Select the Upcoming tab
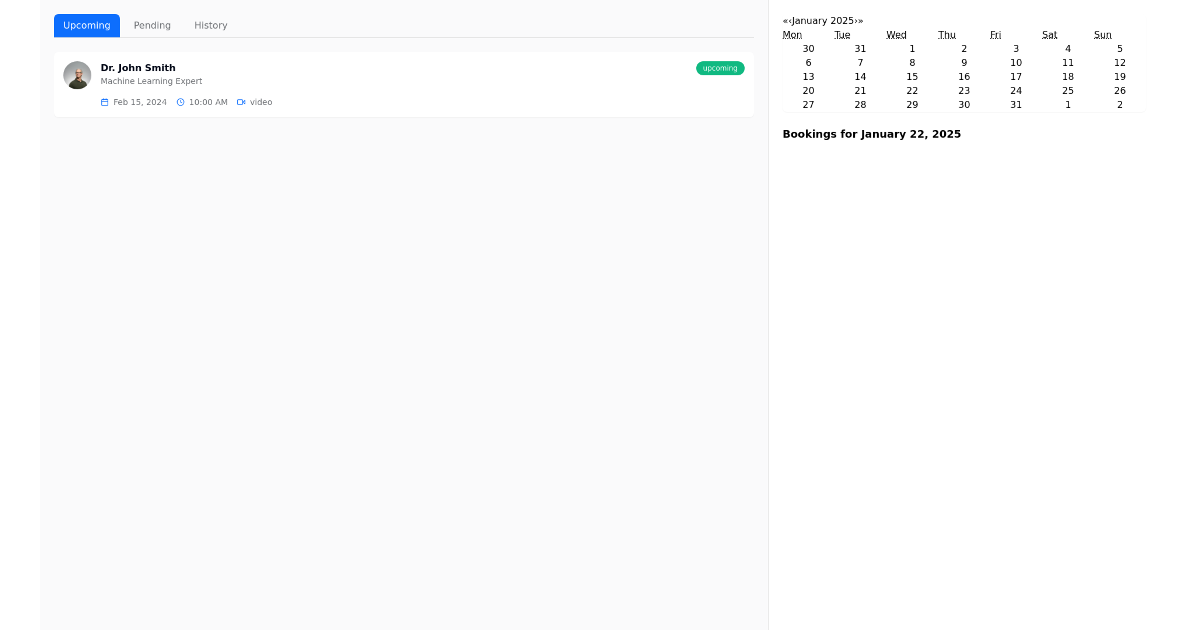Viewport: 1200px width, 630px height. tap(86, 25)
